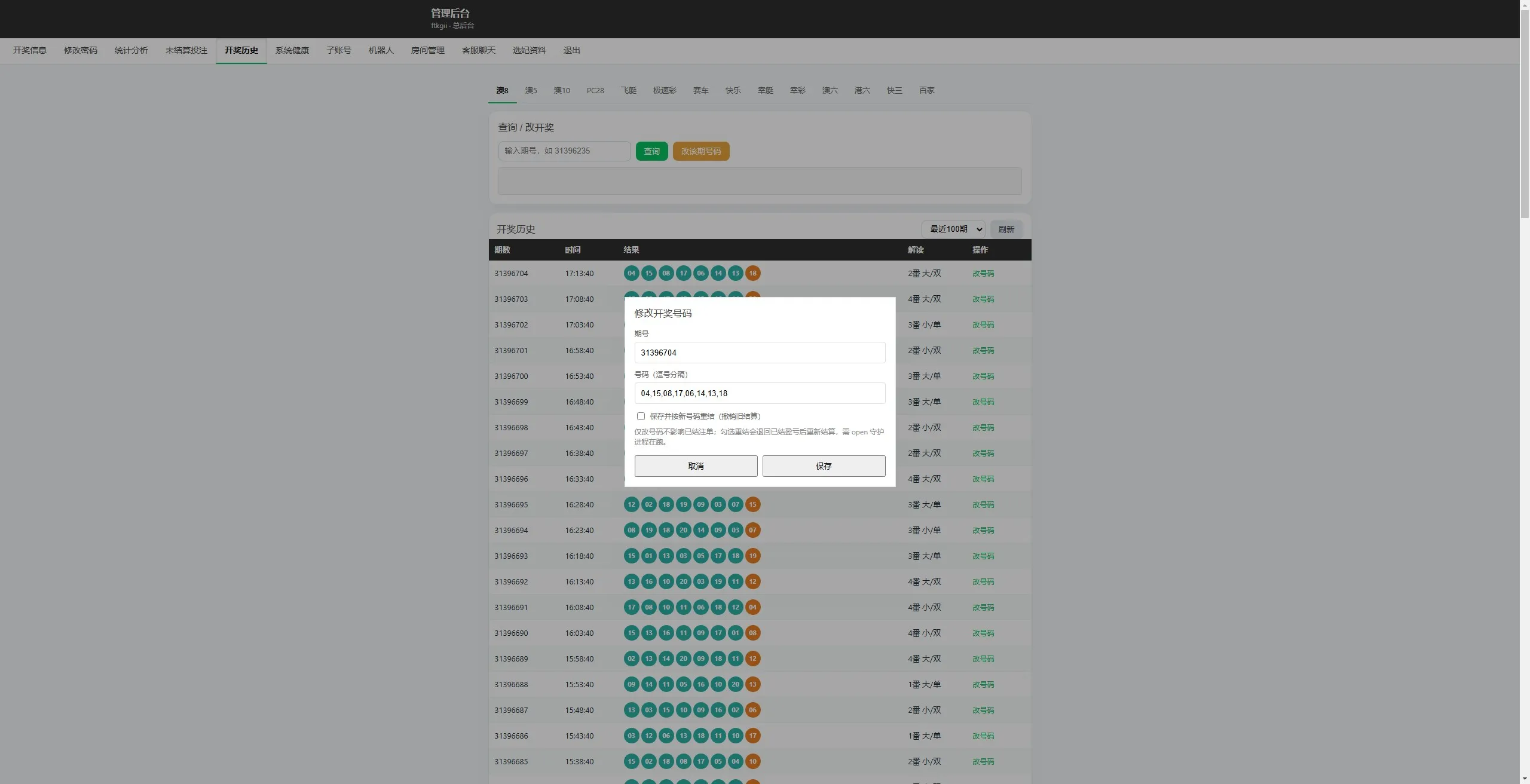
Task: Open the 客服聊天 menu item
Action: coord(479,50)
